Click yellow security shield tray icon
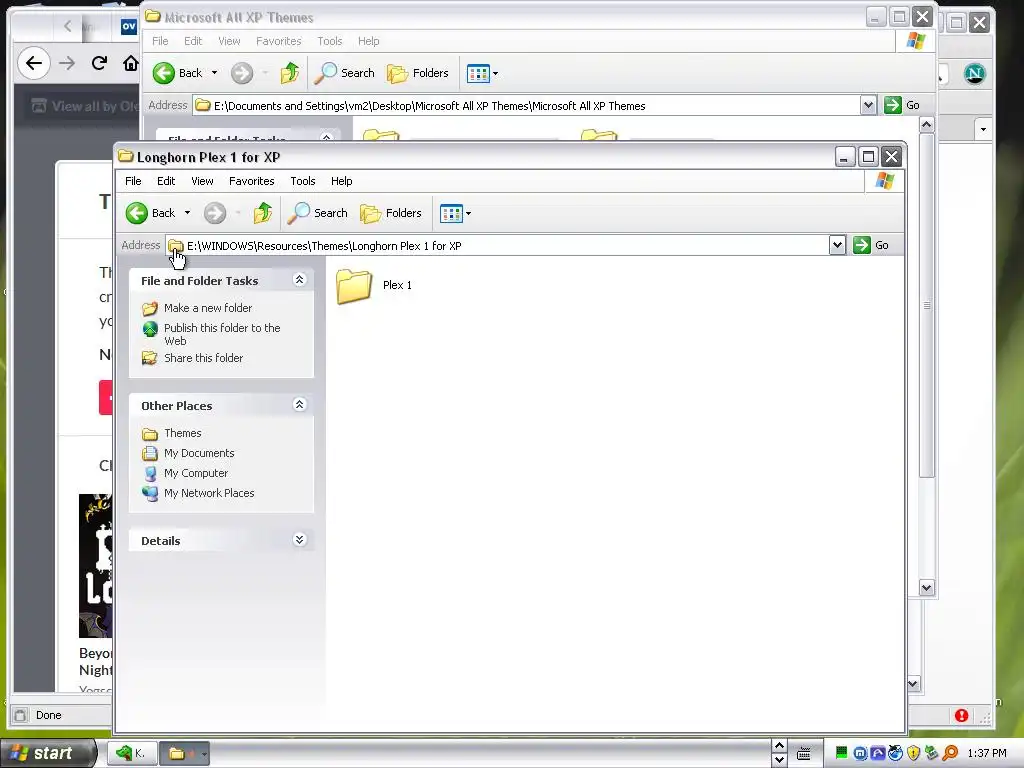Viewport: 1024px width, 768px height. pos(914,754)
